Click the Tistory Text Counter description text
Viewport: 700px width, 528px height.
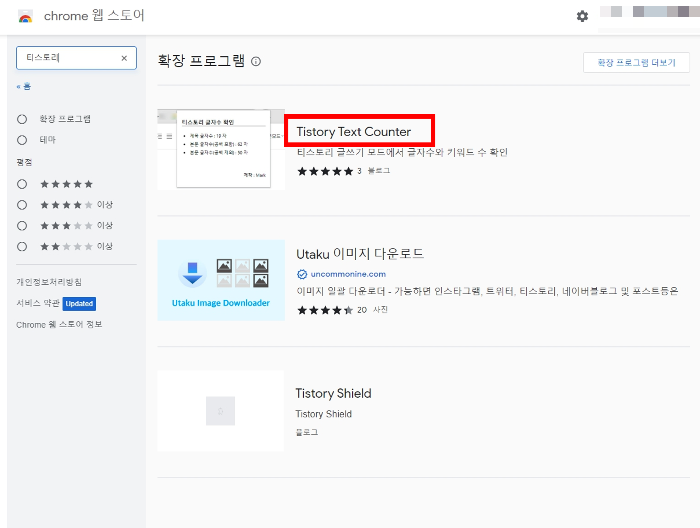[x=402, y=152]
